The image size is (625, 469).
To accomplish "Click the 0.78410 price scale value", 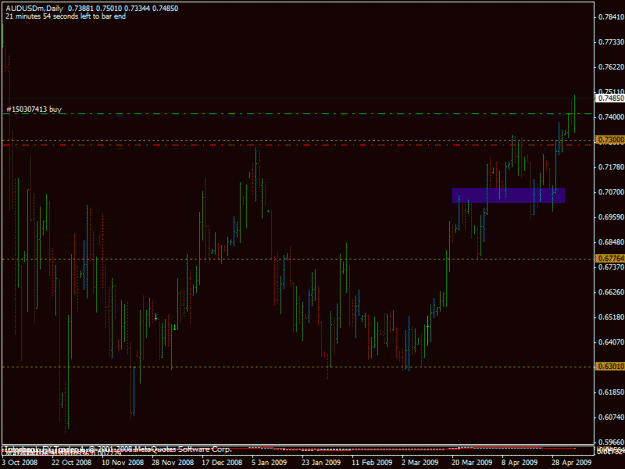I will [611, 17].
